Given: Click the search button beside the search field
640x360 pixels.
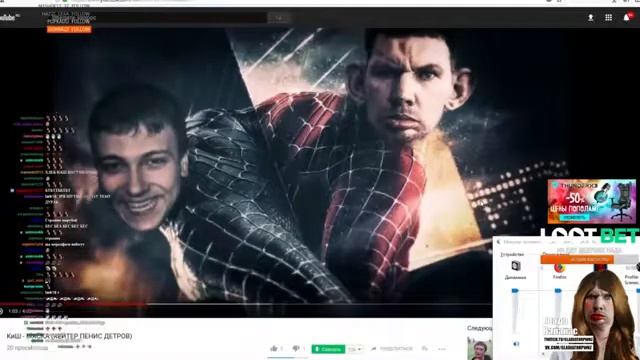Looking at the screenshot, I should (x=279, y=18).
